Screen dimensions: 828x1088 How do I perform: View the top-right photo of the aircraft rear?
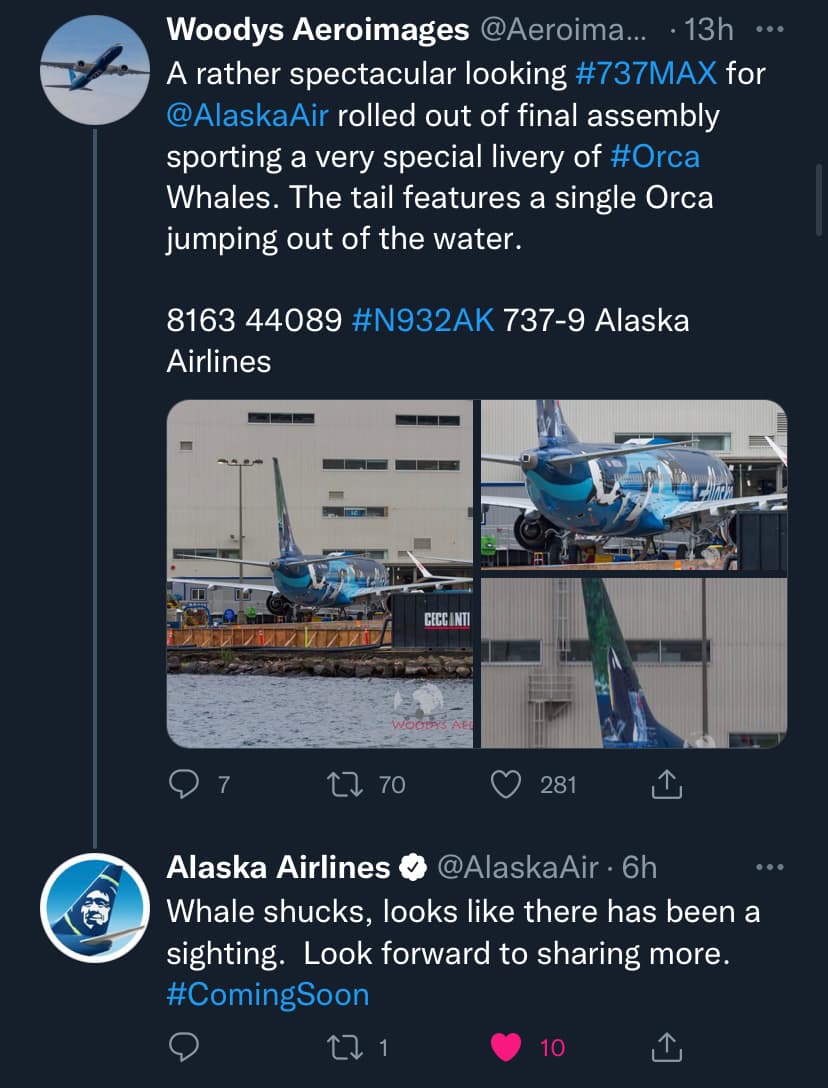pyautogui.click(x=634, y=484)
